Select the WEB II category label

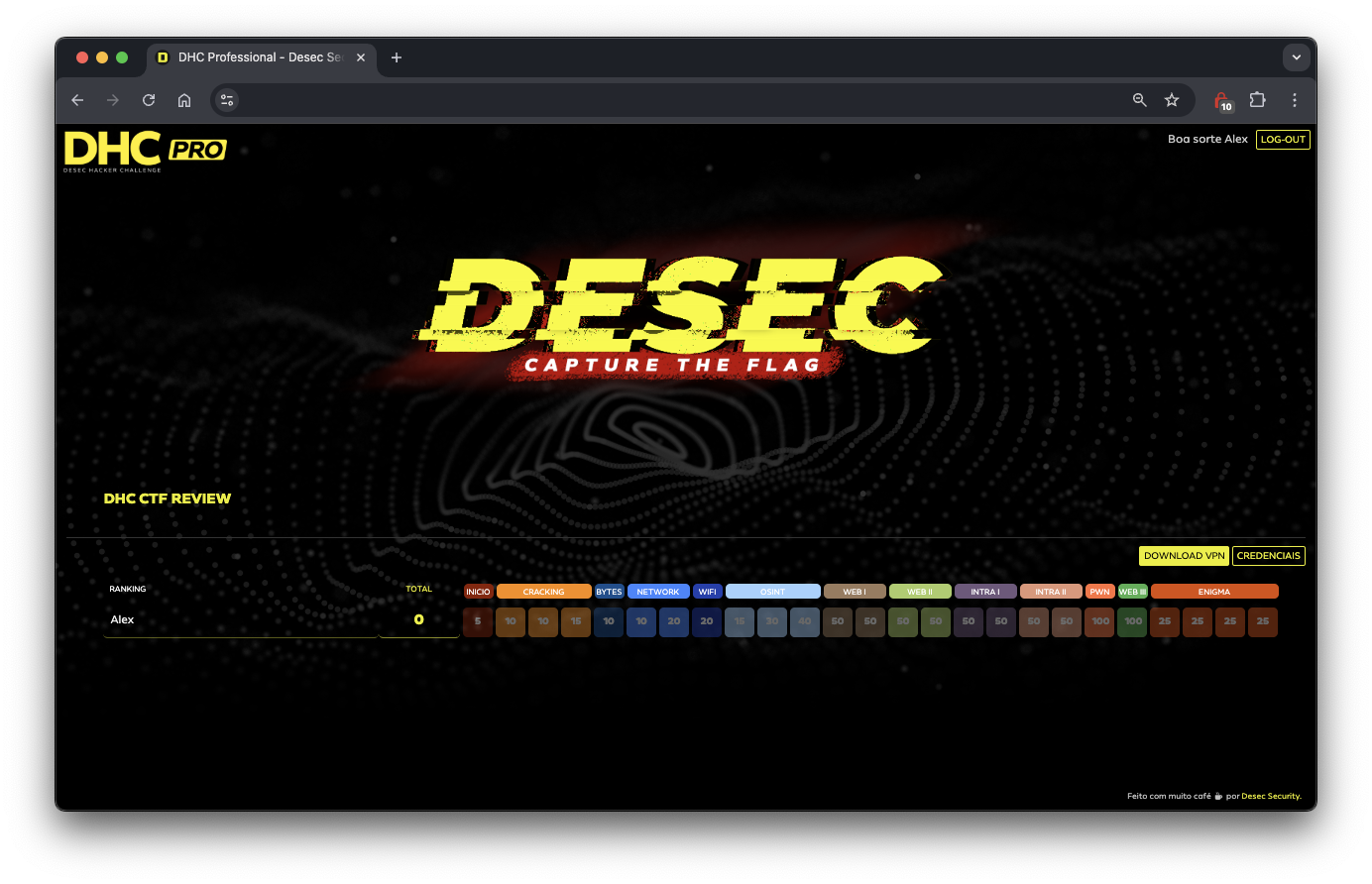coord(920,592)
